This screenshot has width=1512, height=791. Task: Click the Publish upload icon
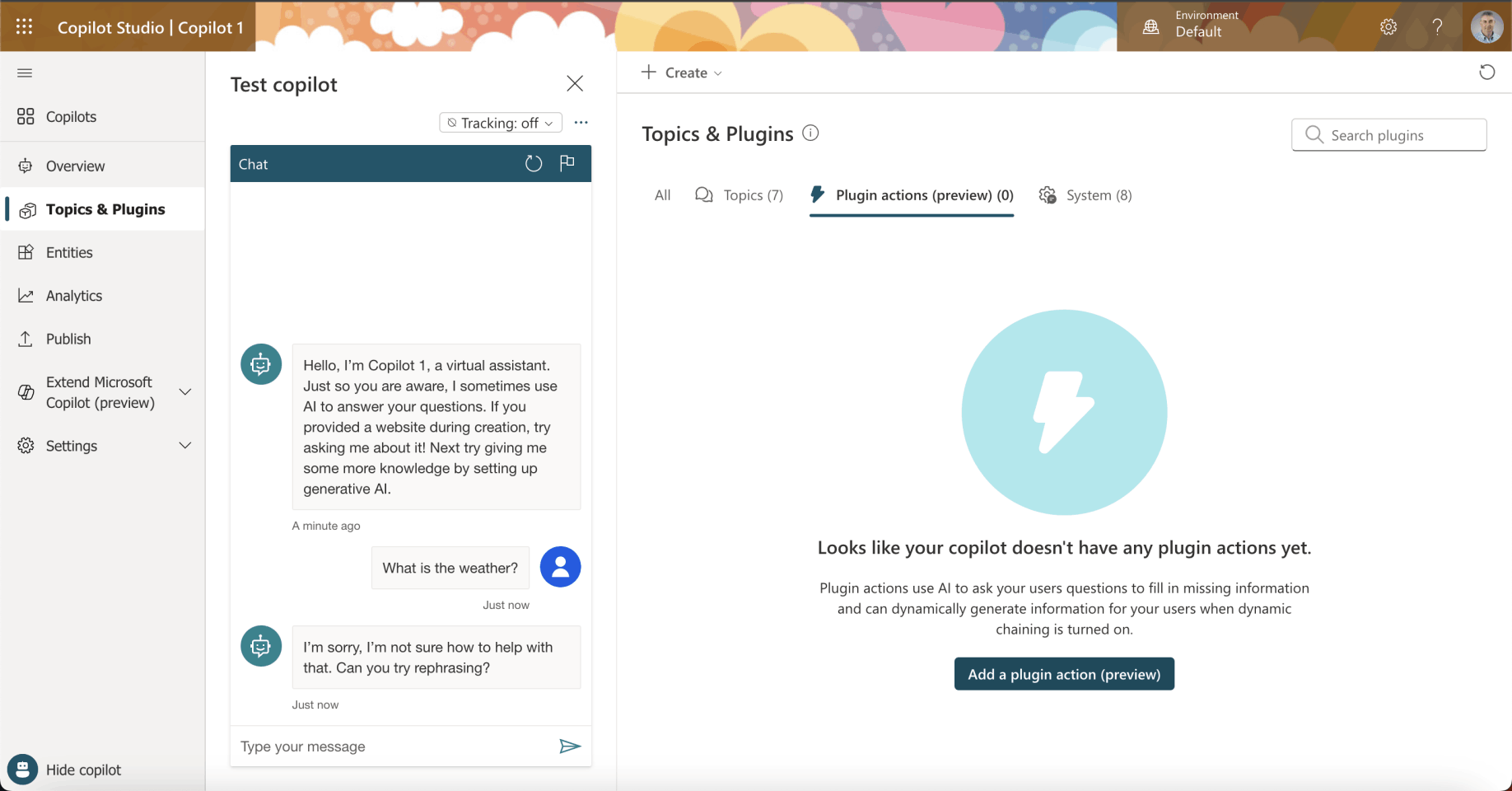click(26, 339)
